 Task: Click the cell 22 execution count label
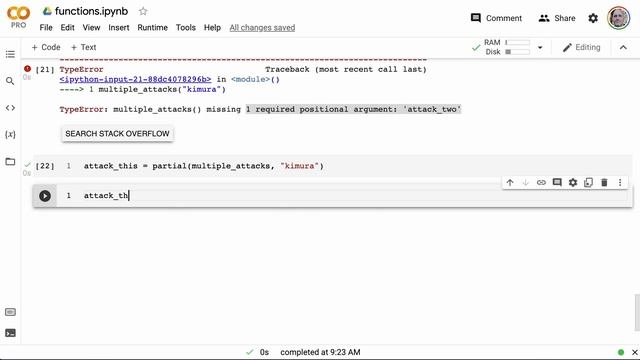pos(45,166)
